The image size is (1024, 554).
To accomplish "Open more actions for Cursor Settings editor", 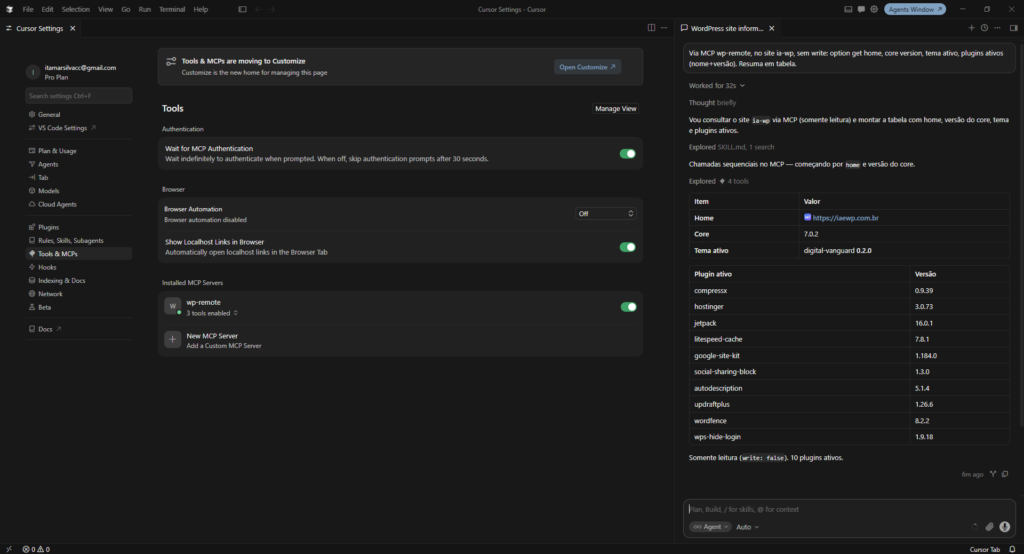I will coord(664,27).
